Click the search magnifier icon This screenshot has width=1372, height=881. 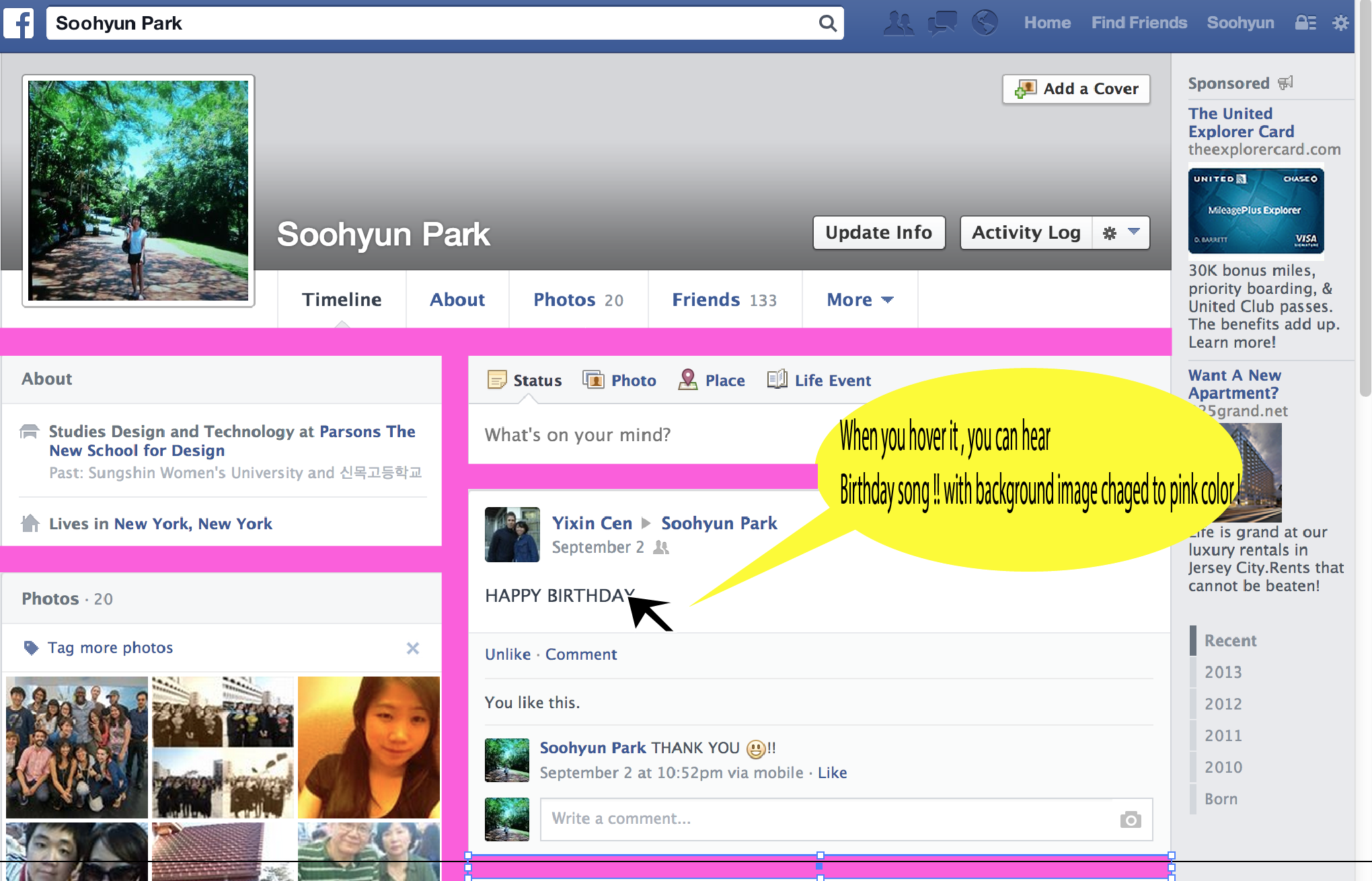(828, 24)
